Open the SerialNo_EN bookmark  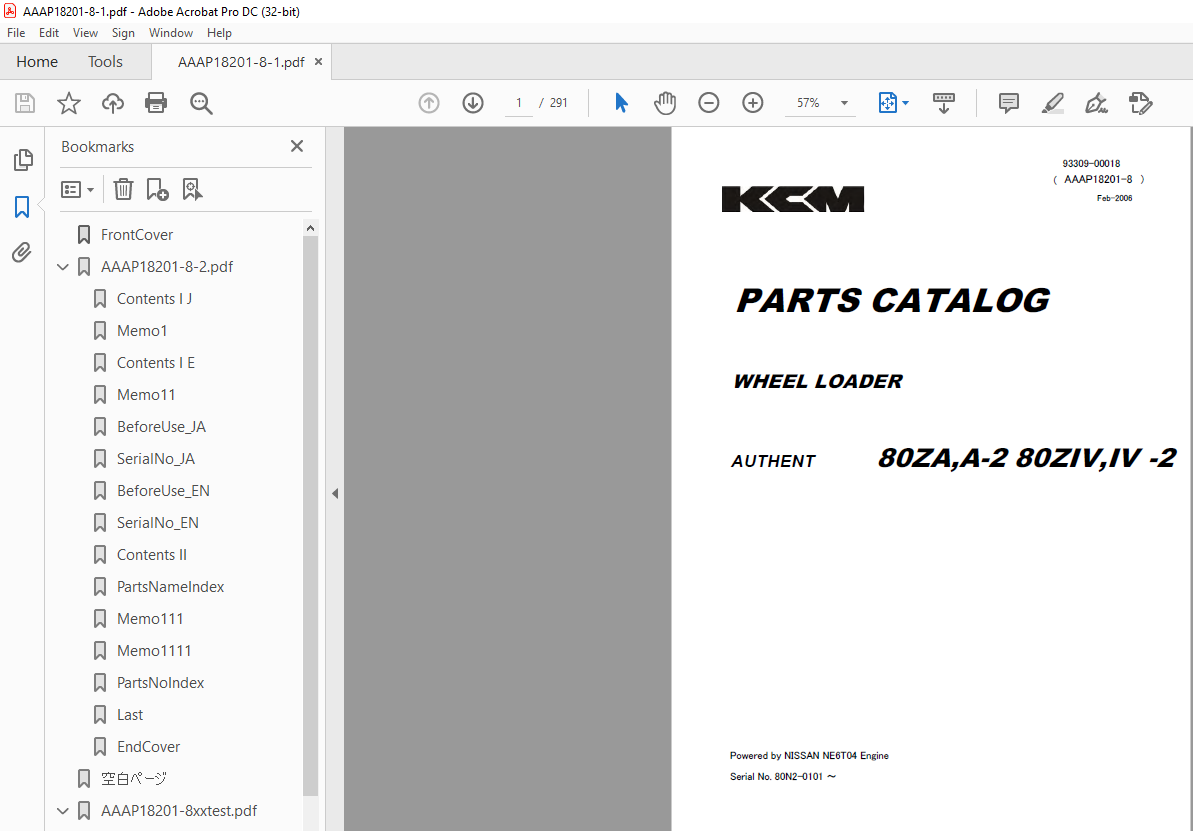(157, 523)
